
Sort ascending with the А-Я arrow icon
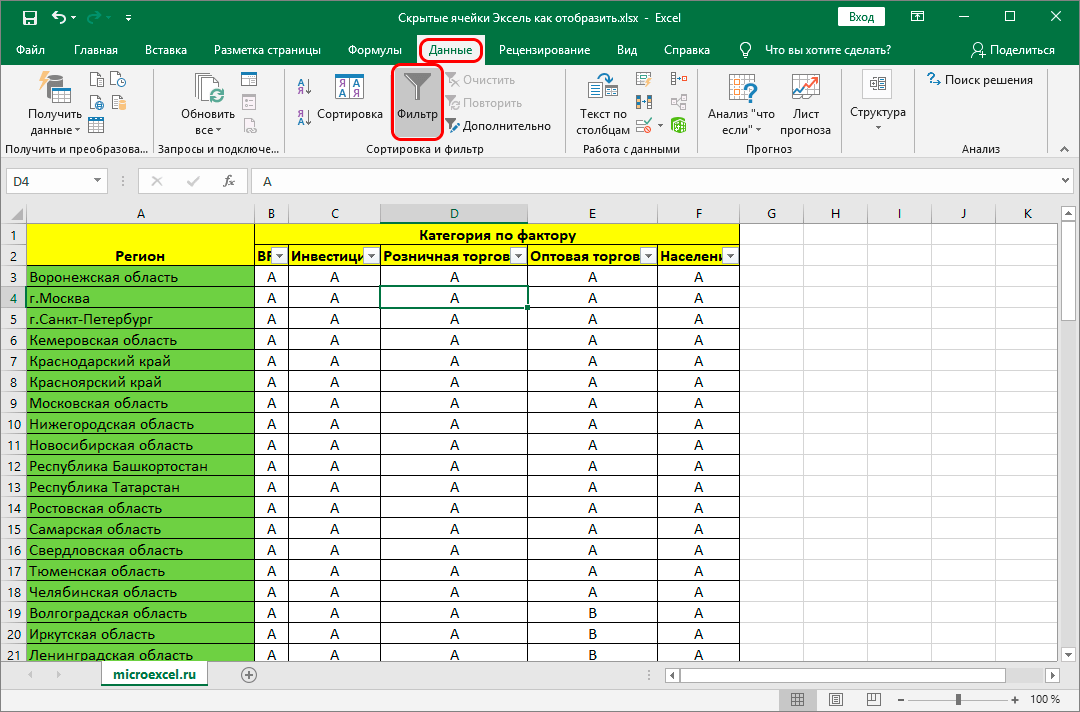click(305, 88)
